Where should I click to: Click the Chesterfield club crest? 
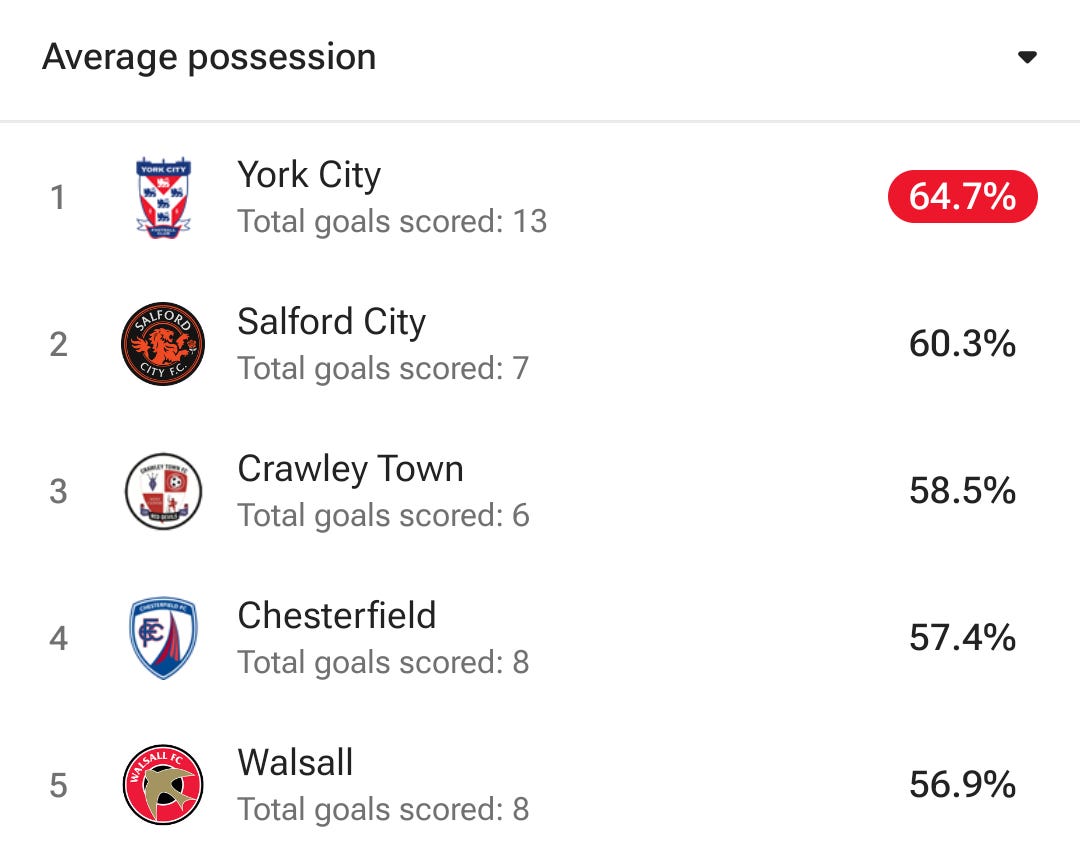[163, 638]
